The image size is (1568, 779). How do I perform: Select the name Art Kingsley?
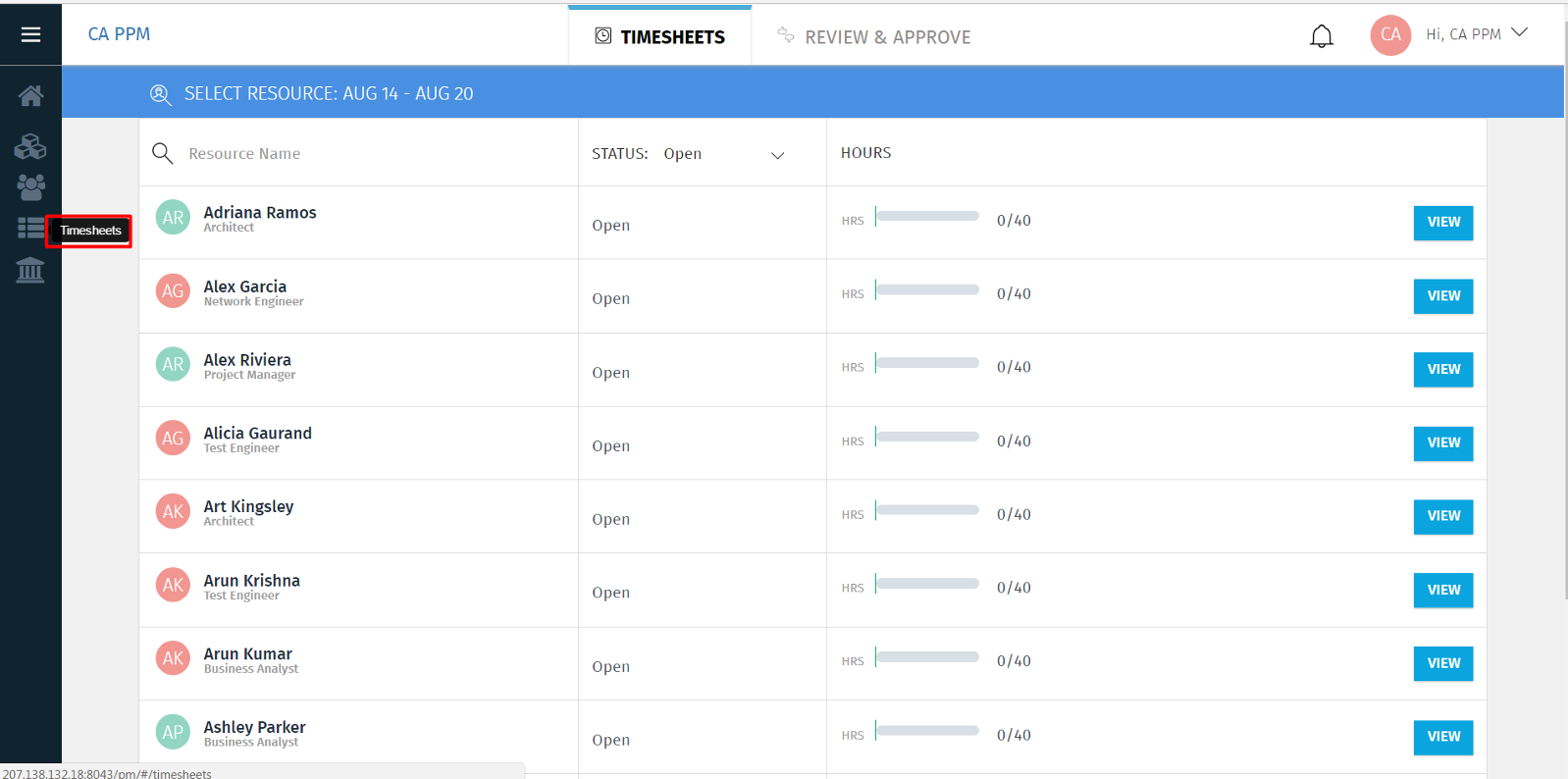tap(248, 506)
